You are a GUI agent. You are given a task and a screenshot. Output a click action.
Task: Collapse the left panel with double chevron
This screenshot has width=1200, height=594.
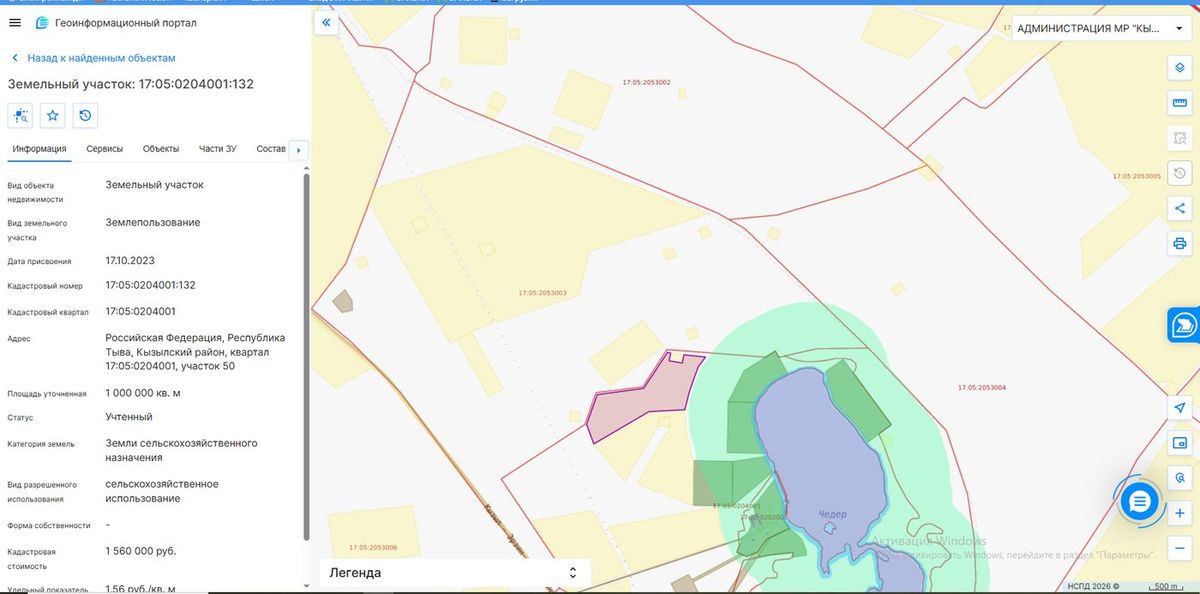tap(326, 22)
